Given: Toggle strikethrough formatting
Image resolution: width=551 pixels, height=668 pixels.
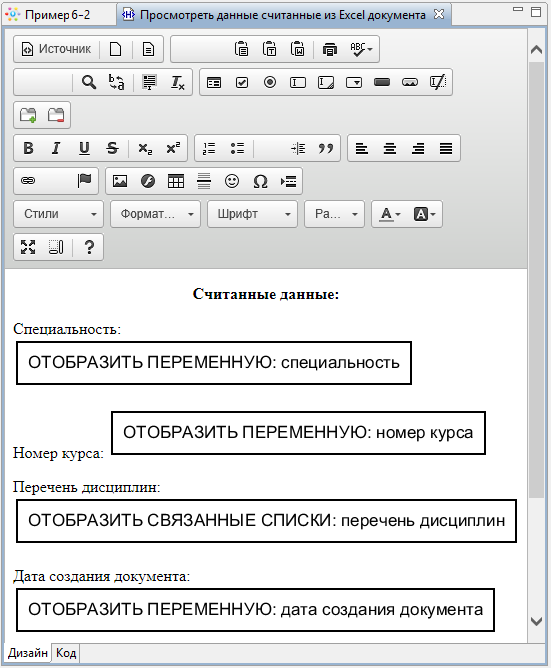Looking at the screenshot, I should (112, 148).
